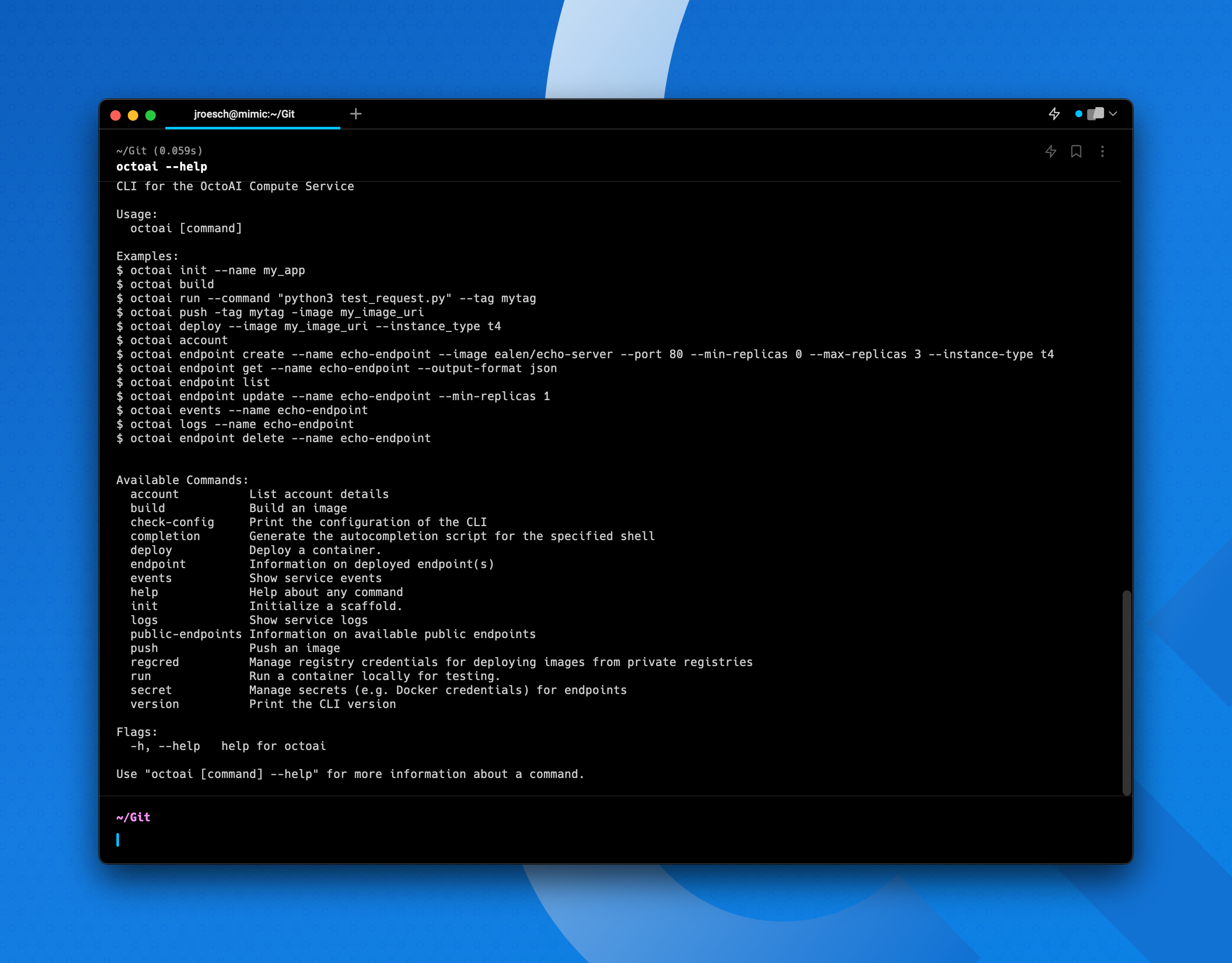Minimize the window with the yellow button
1232x963 pixels.
point(133,115)
